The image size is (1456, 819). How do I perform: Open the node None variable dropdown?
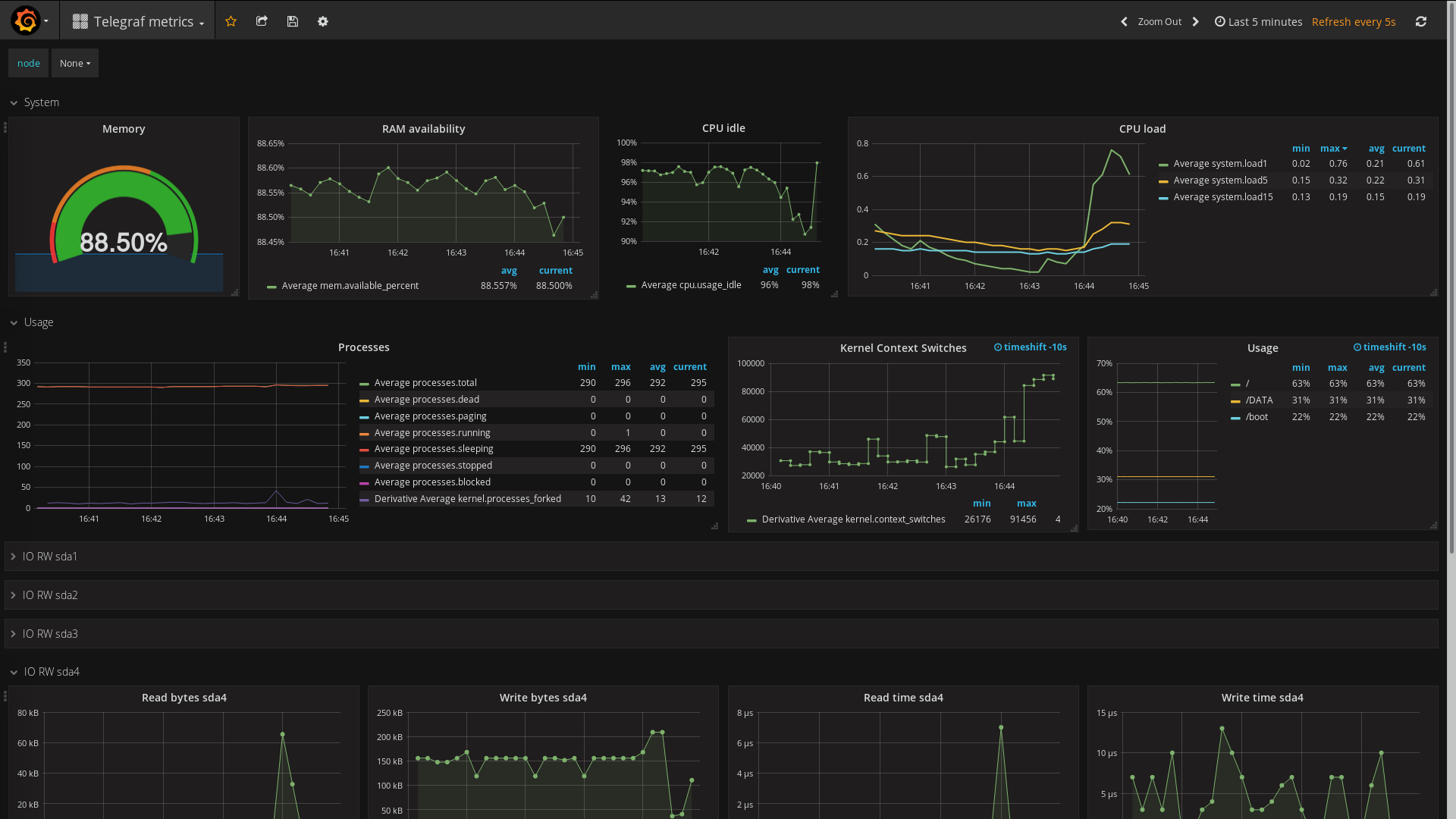[x=74, y=63]
